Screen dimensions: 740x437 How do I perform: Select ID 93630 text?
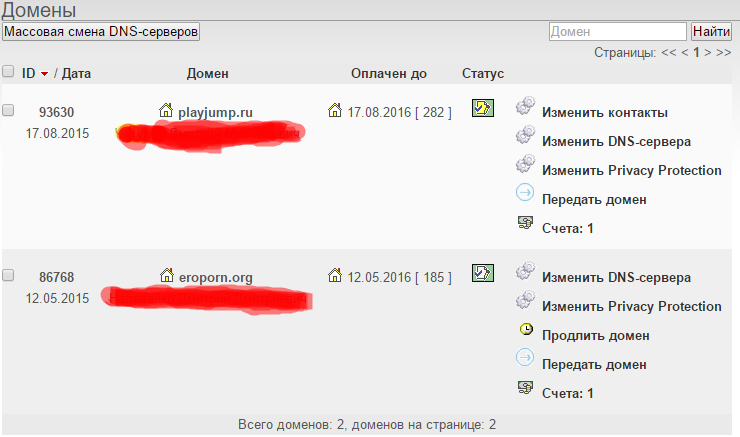pyautogui.click(x=57, y=112)
